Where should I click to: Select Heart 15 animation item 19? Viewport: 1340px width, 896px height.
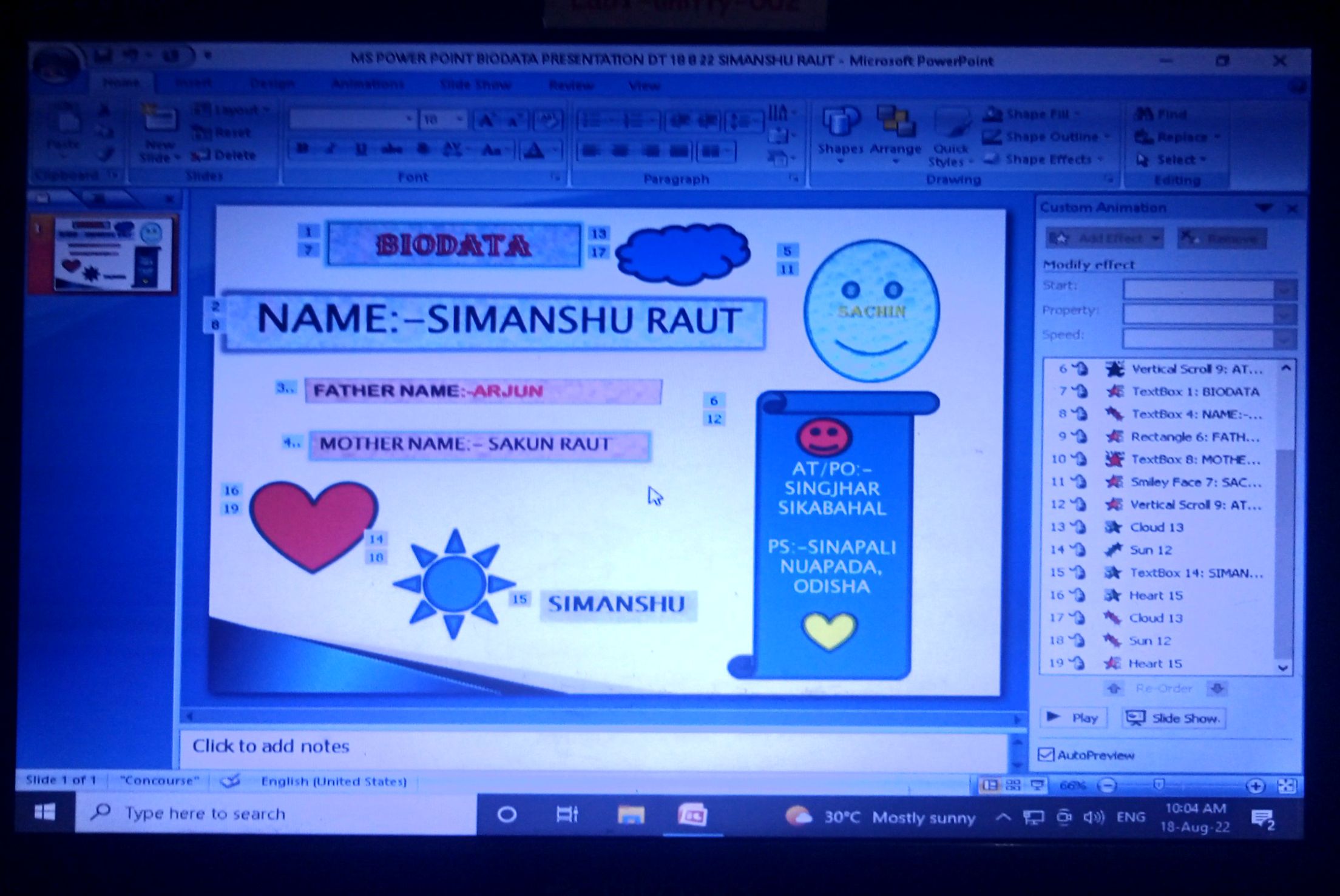pos(1154,664)
